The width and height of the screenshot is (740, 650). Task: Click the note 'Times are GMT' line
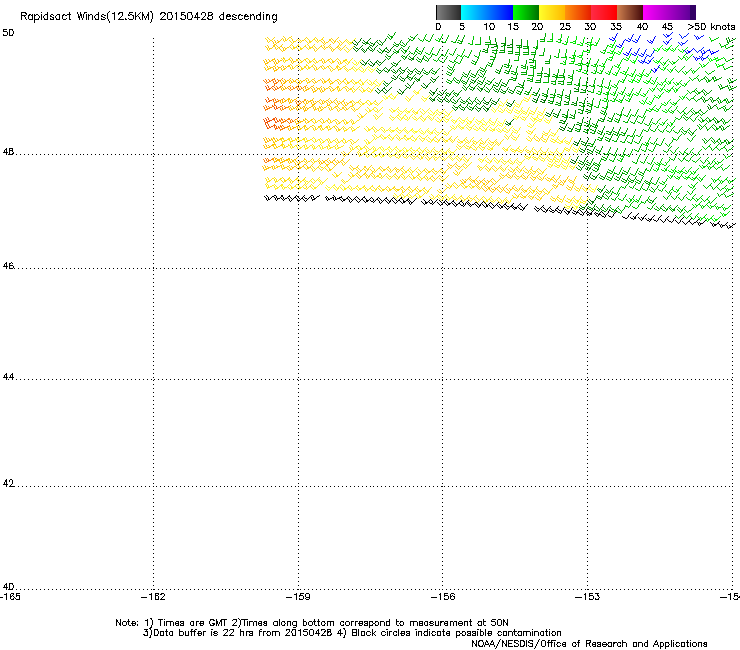312,623
